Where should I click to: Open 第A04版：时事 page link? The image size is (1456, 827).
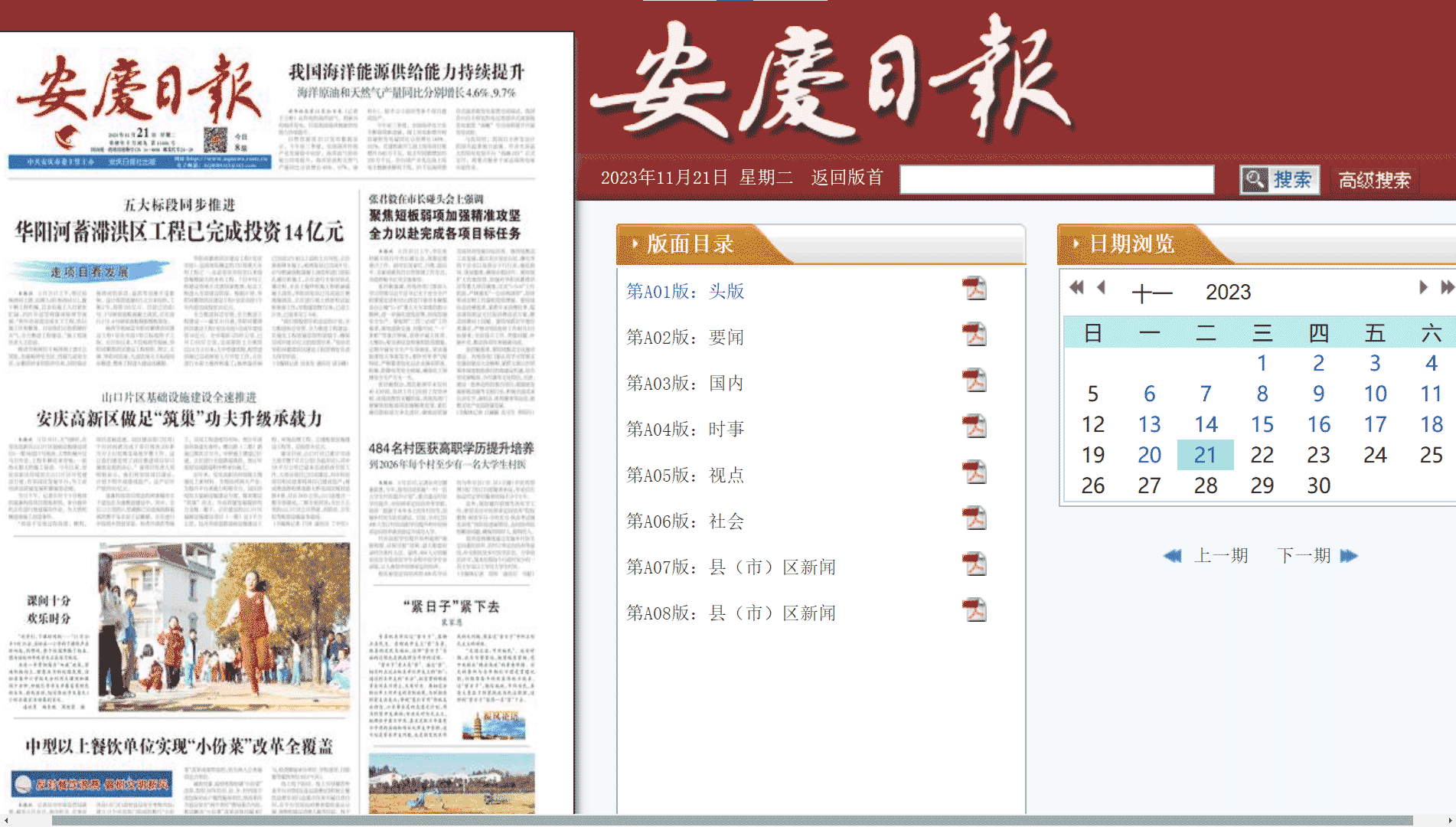[x=685, y=429]
